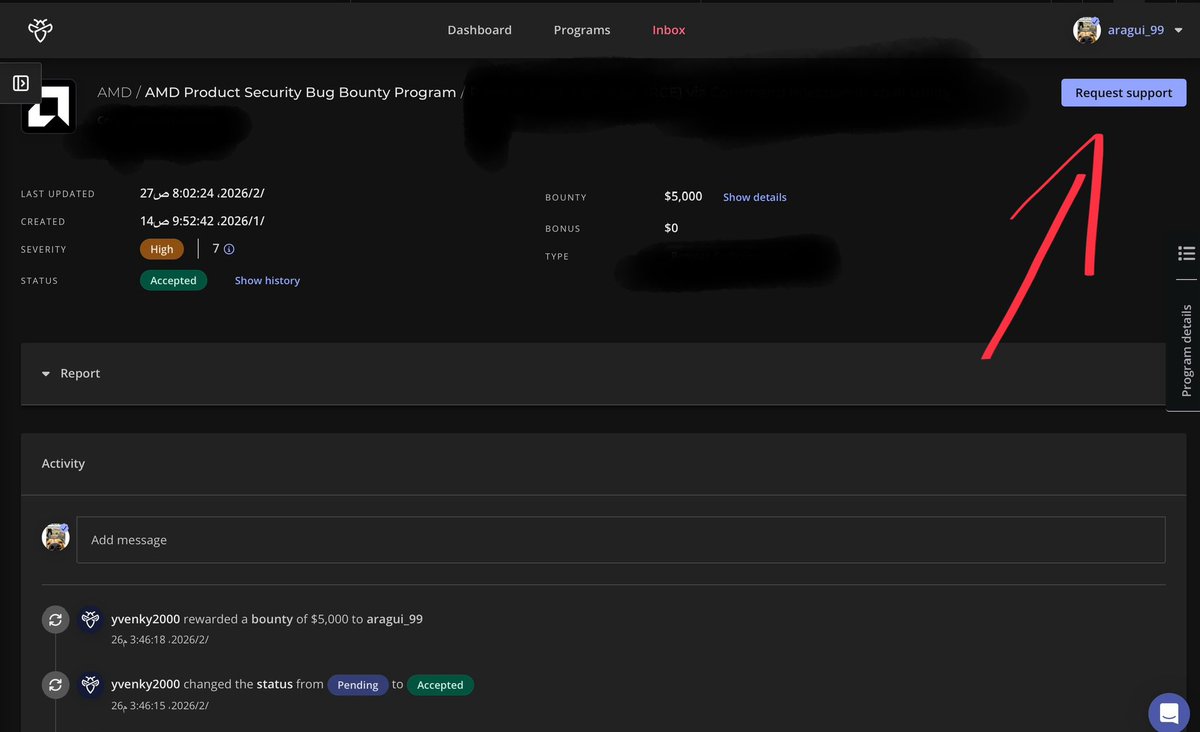Click yvenky2000 avatar on bounty reward entry
1200x732 pixels.
point(90,620)
